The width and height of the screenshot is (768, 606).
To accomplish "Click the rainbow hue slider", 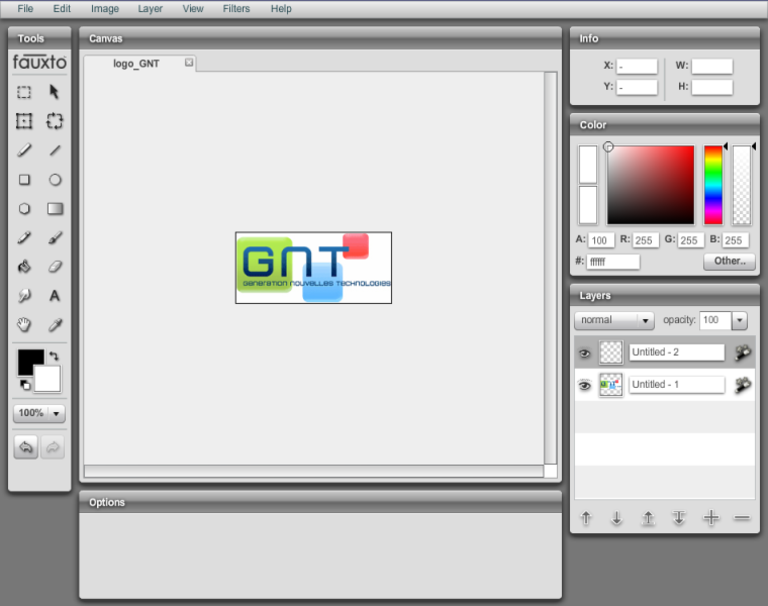I will point(713,185).
